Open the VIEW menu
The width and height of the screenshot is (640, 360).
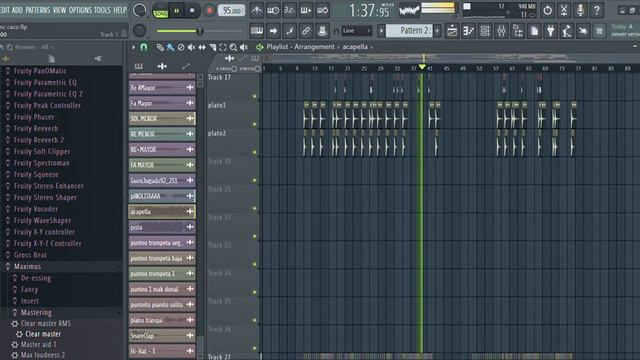tap(59, 10)
